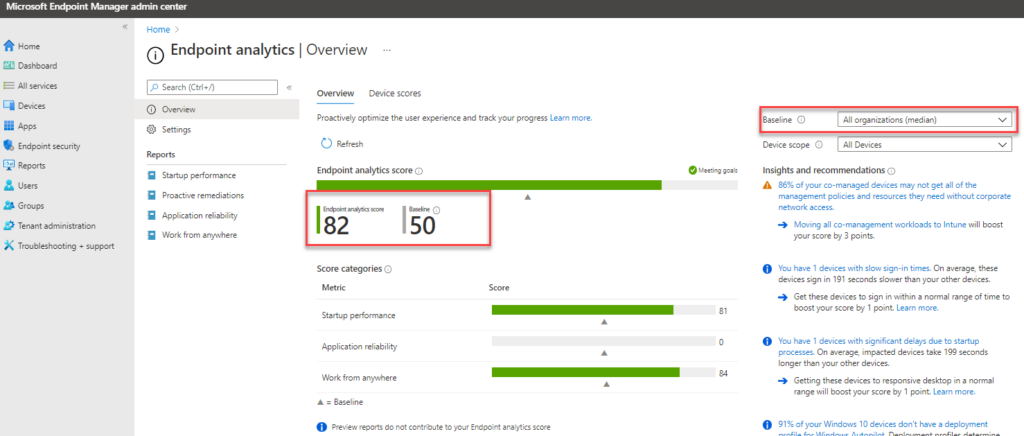1024x436 pixels.
Task: Select the Overview tab
Action: [335, 93]
